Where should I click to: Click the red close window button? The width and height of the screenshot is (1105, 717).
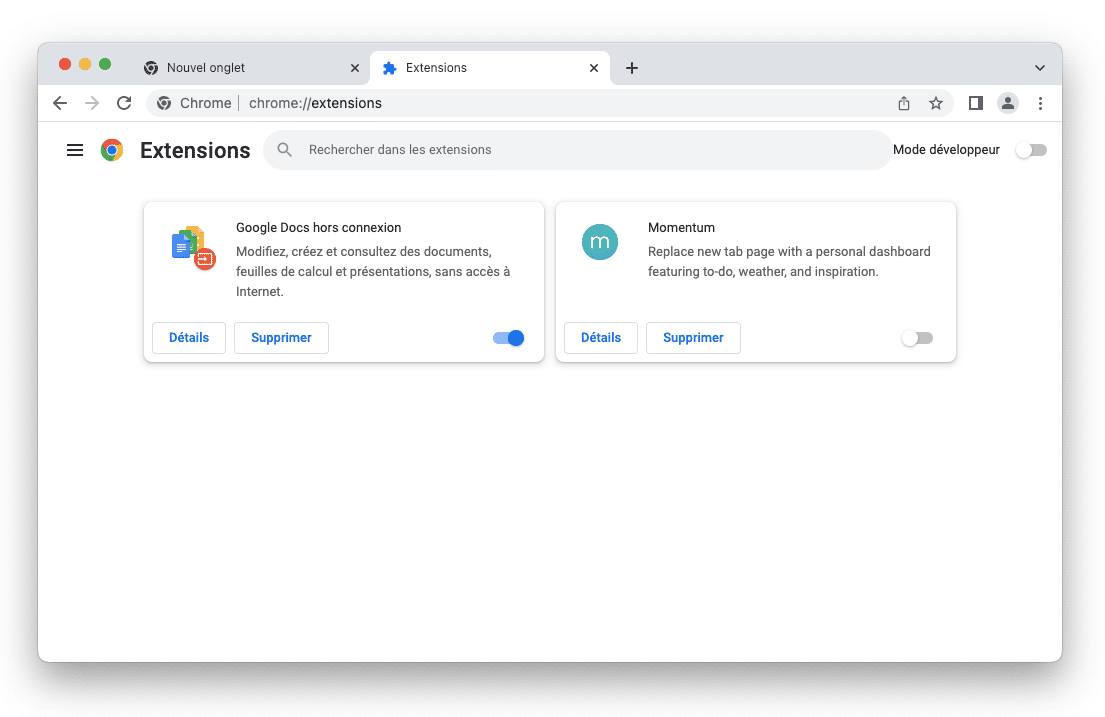65,64
